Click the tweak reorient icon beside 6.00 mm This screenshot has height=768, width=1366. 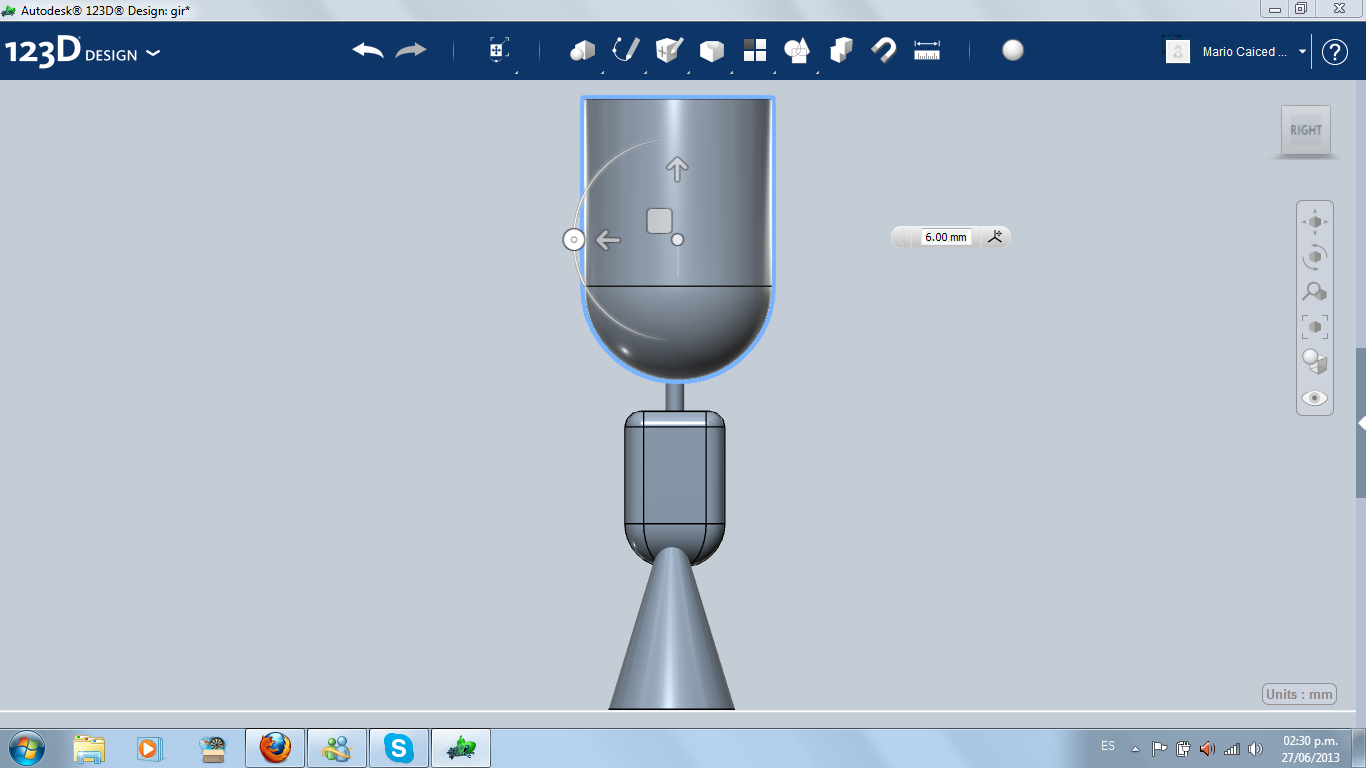(995, 237)
